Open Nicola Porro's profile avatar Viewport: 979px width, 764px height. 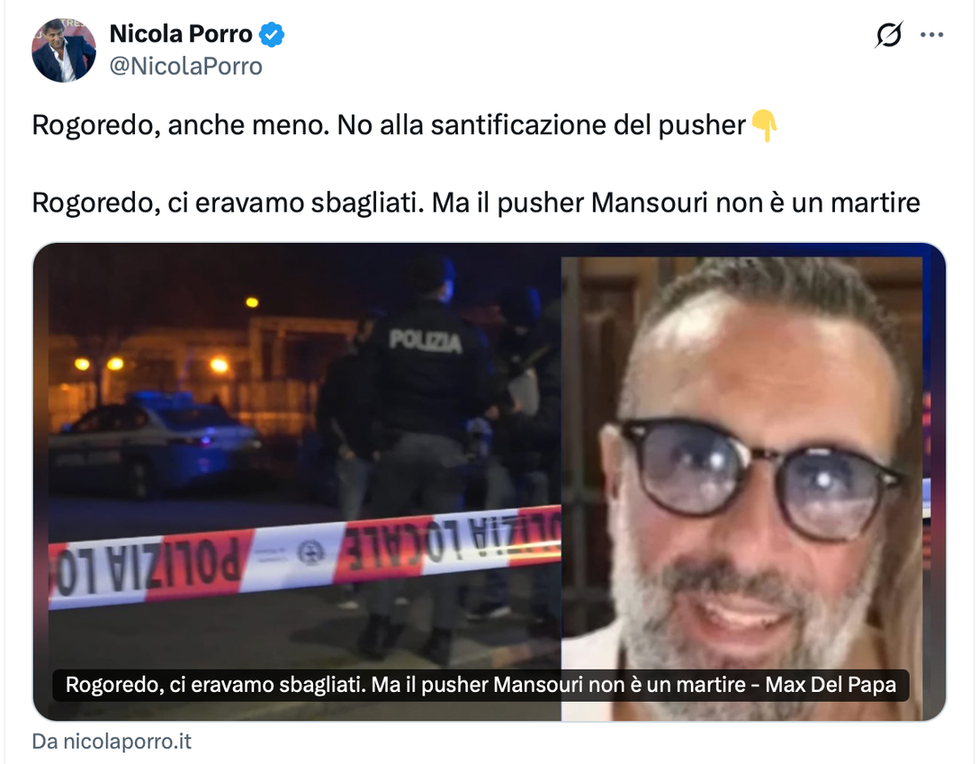pos(64,50)
